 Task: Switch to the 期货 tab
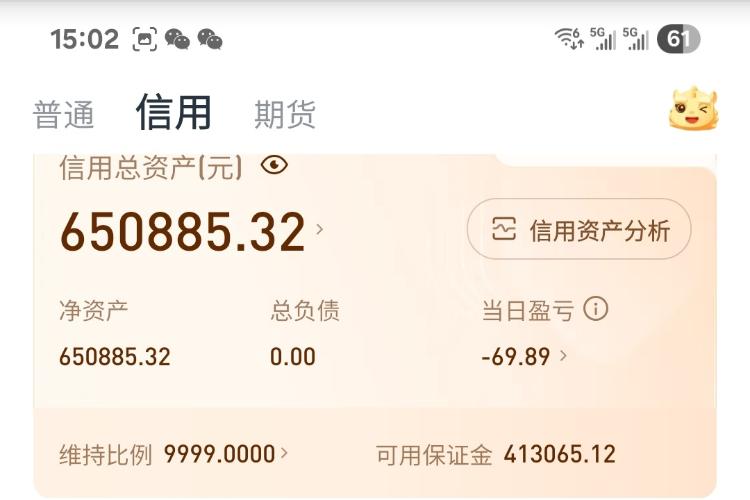click(285, 115)
